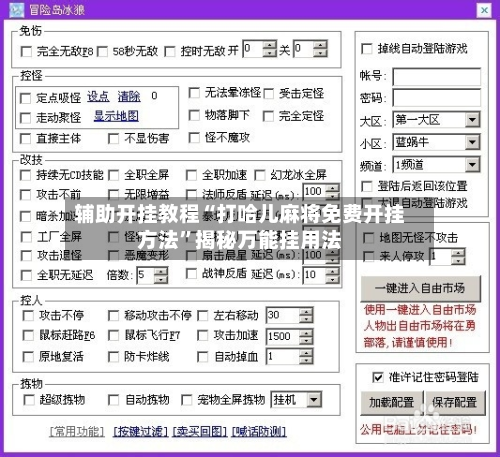Check 控时无敌 option
The height and width of the screenshot is (457, 500).
(x=170, y=52)
